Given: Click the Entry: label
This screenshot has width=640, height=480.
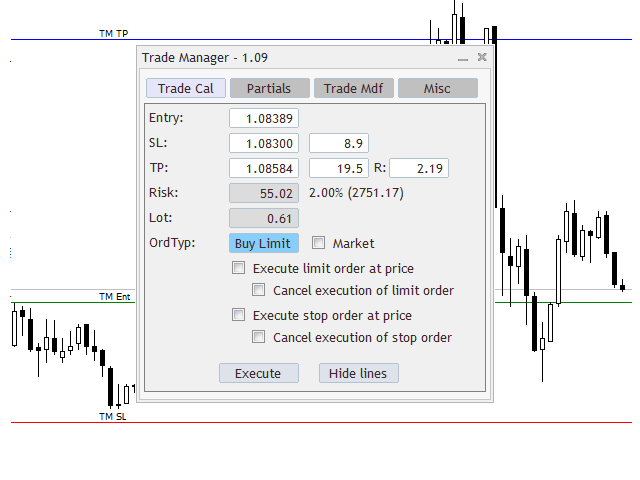Looking at the screenshot, I should coord(166,118).
